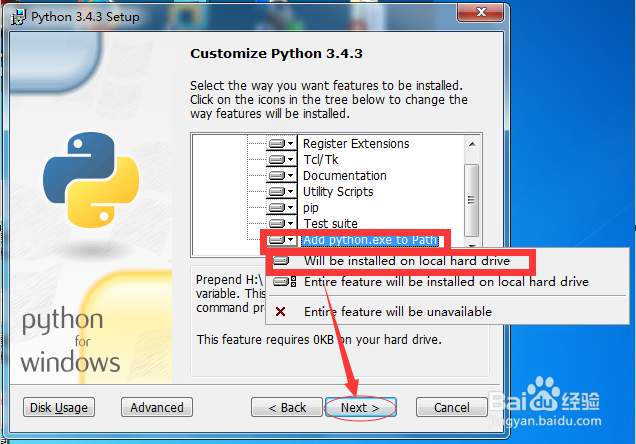Select the Add python.exe to Path row

(370, 240)
